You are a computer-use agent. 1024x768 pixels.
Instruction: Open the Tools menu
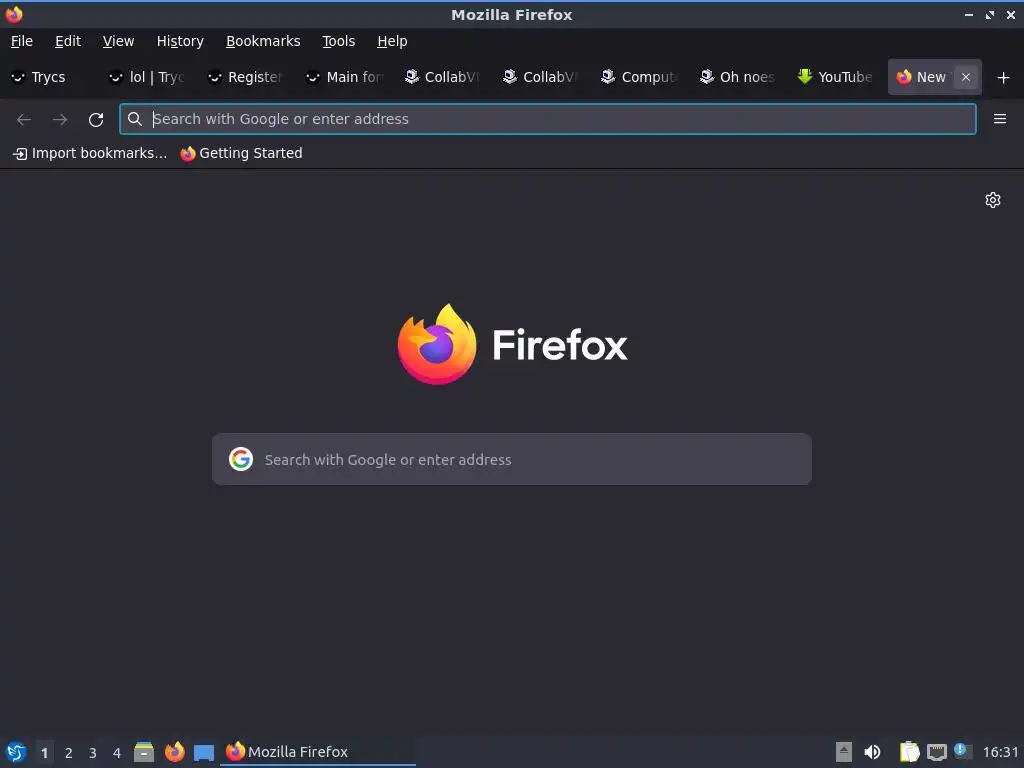point(338,41)
